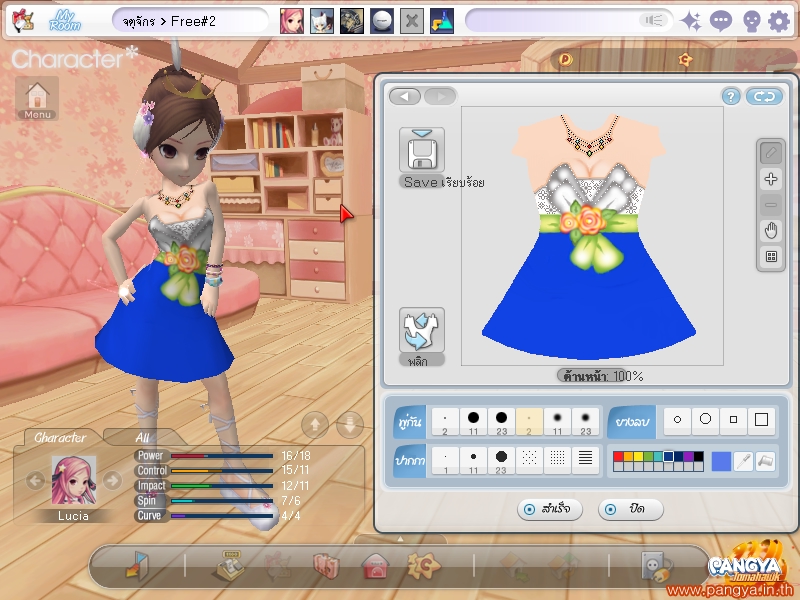The height and width of the screenshot is (600, 800).
Task: Select large circle eraser
Action: 705,420
